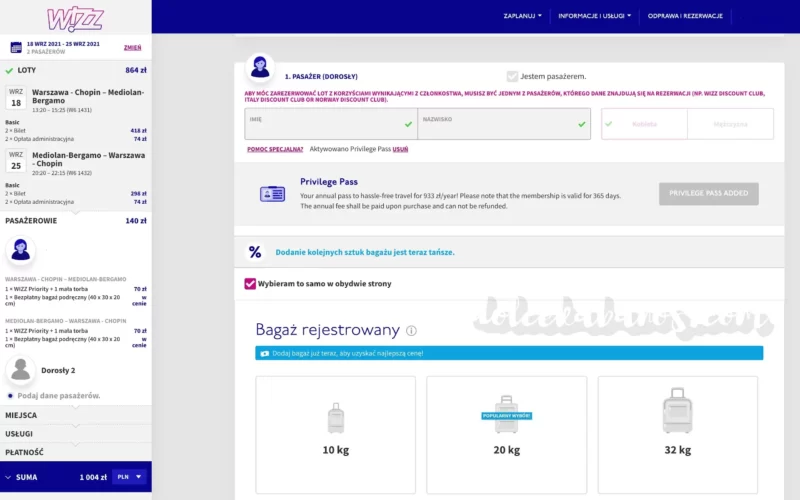The height and width of the screenshot is (500, 800).
Task: Click the passenger 1 avatar in the form header
Action: pyautogui.click(x=260, y=67)
